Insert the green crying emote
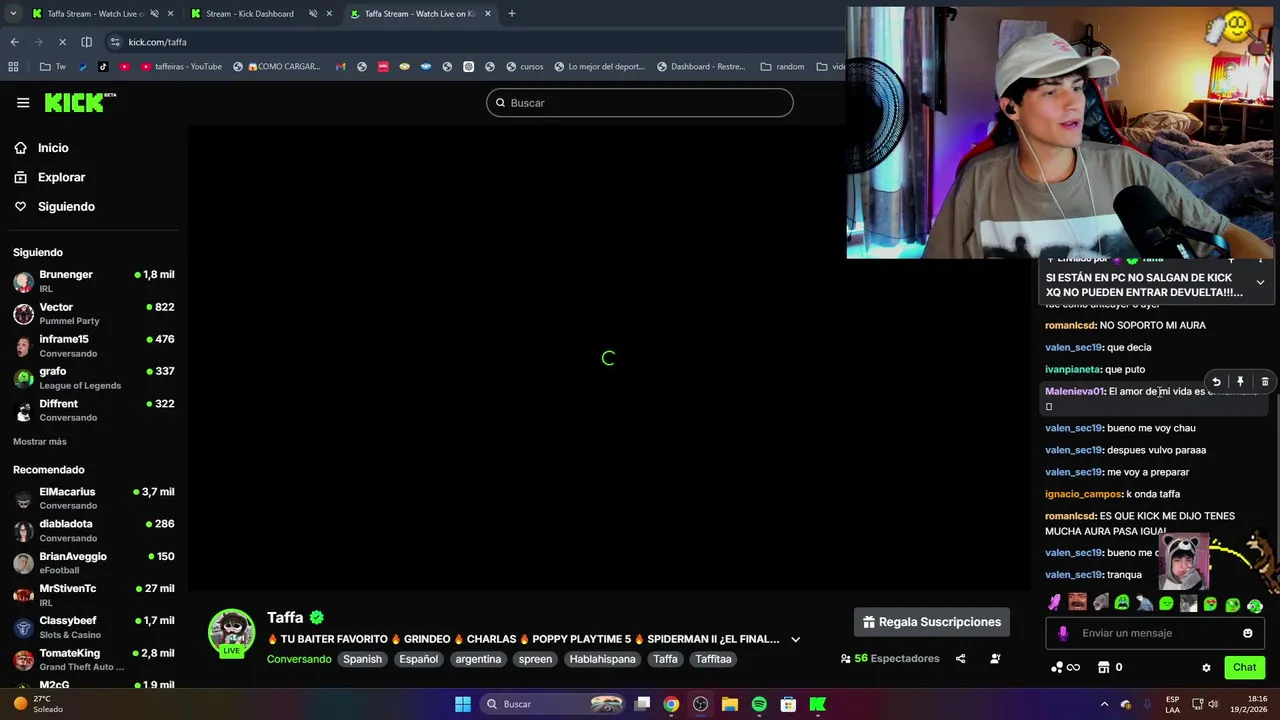Image resolution: width=1280 pixels, height=720 pixels. 1122,603
